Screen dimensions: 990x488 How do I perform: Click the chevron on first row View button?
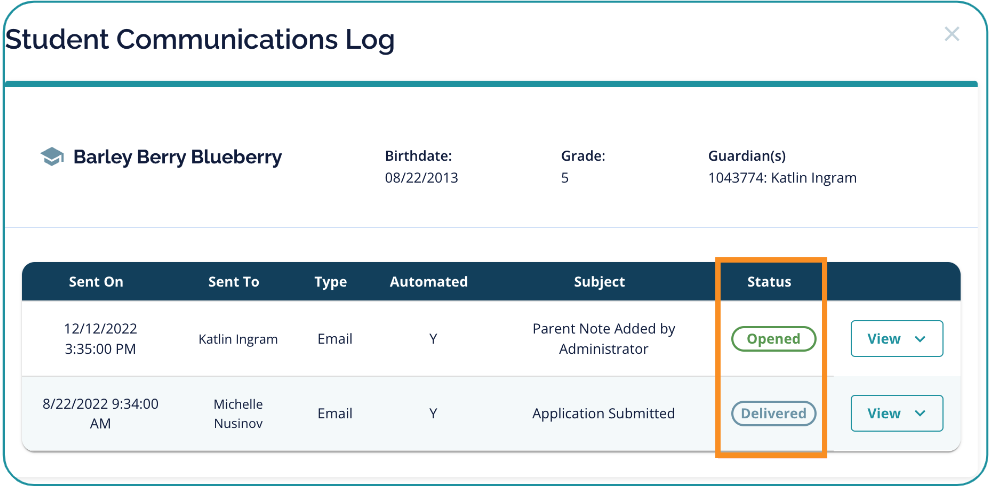(920, 339)
